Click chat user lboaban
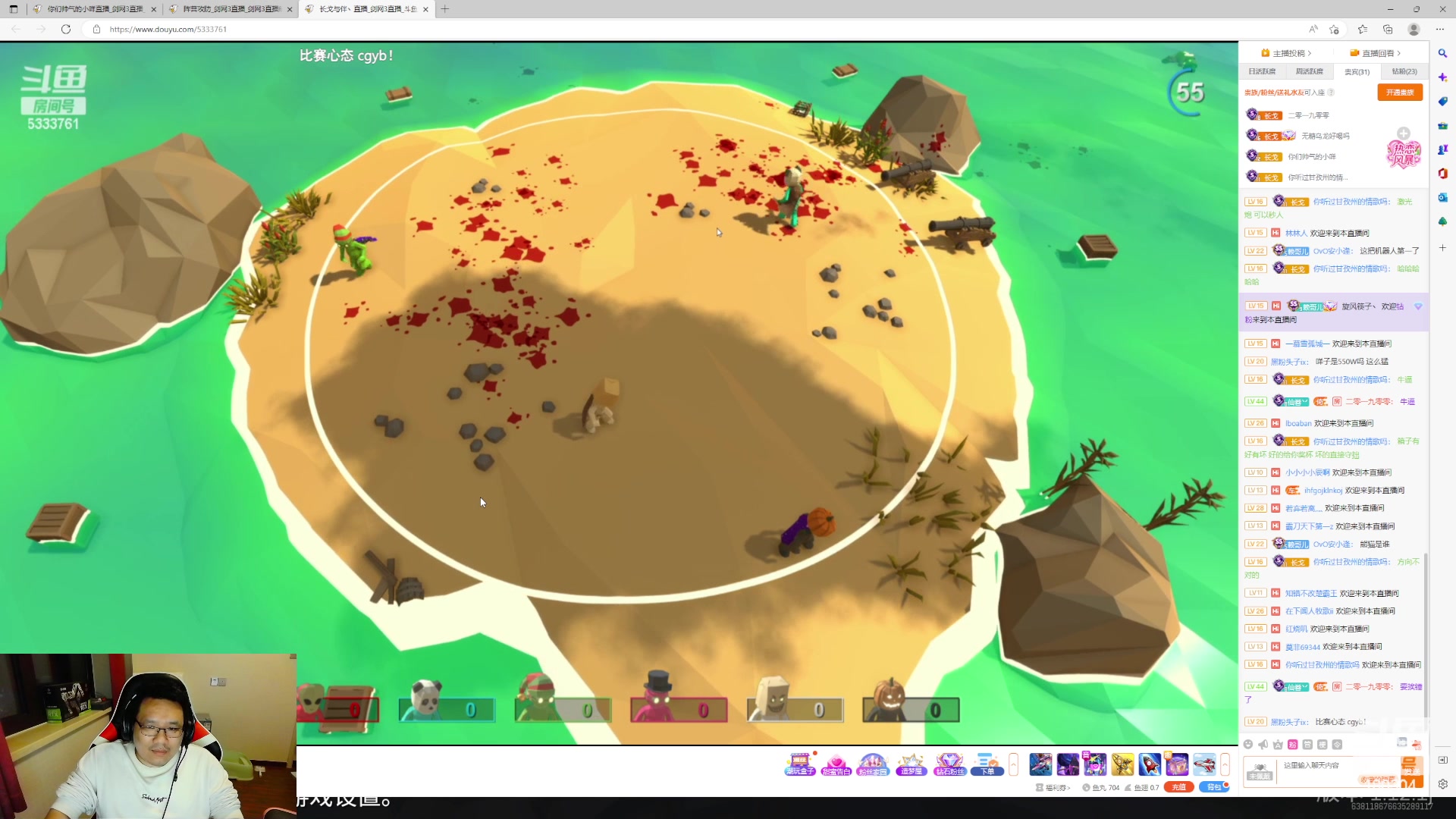Screen dimensions: 1456x819 click(1298, 424)
